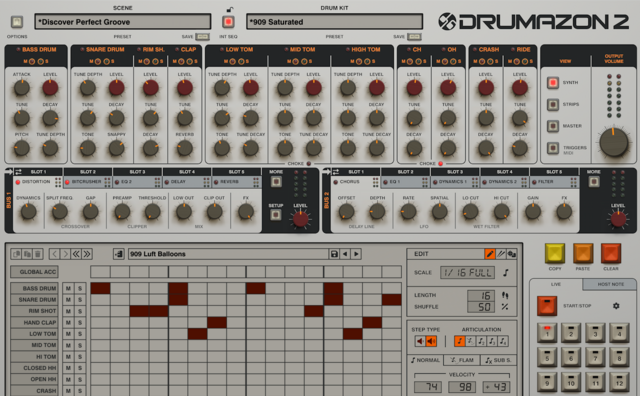Click double left arrow shift icon
The height and width of the screenshot is (396, 640).
76,254
